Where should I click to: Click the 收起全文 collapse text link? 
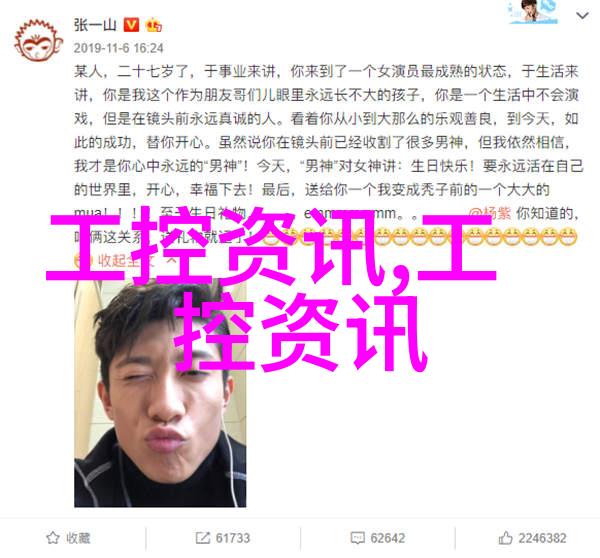click(x=126, y=261)
